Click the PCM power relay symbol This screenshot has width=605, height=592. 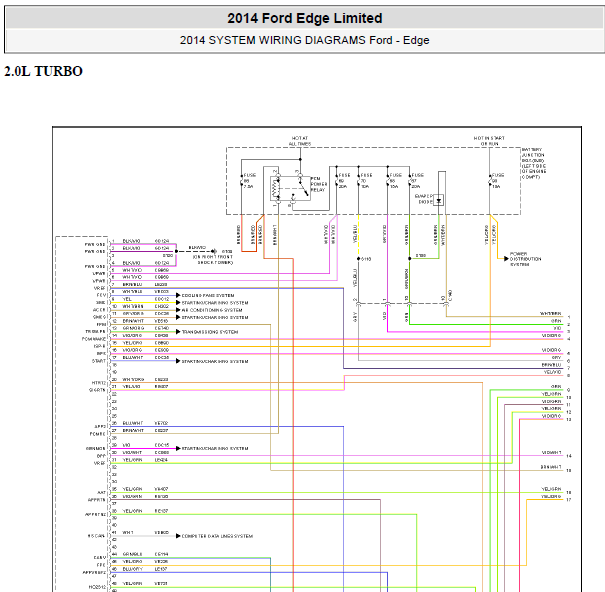point(290,188)
